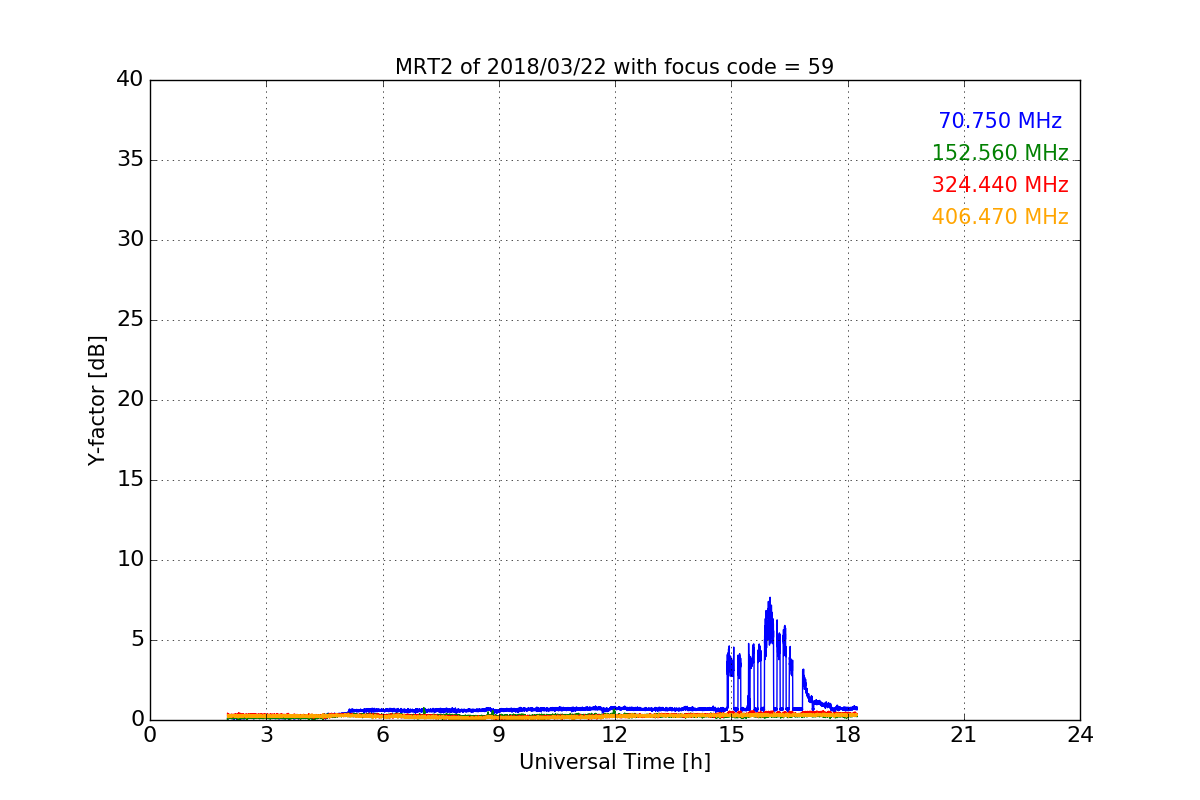Click the x-axis tick label 21

[x=964, y=735]
